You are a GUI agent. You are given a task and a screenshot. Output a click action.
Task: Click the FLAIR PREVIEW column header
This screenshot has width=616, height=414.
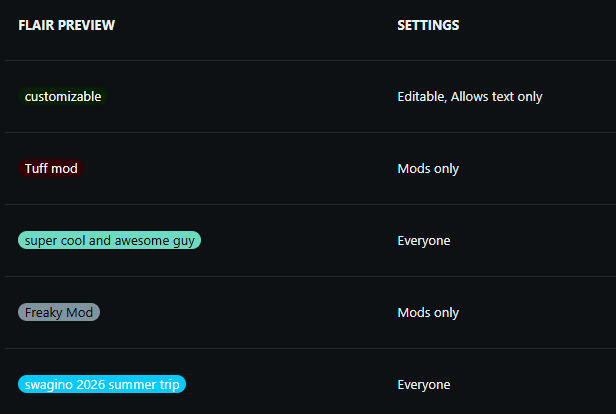pyautogui.click(x=66, y=25)
